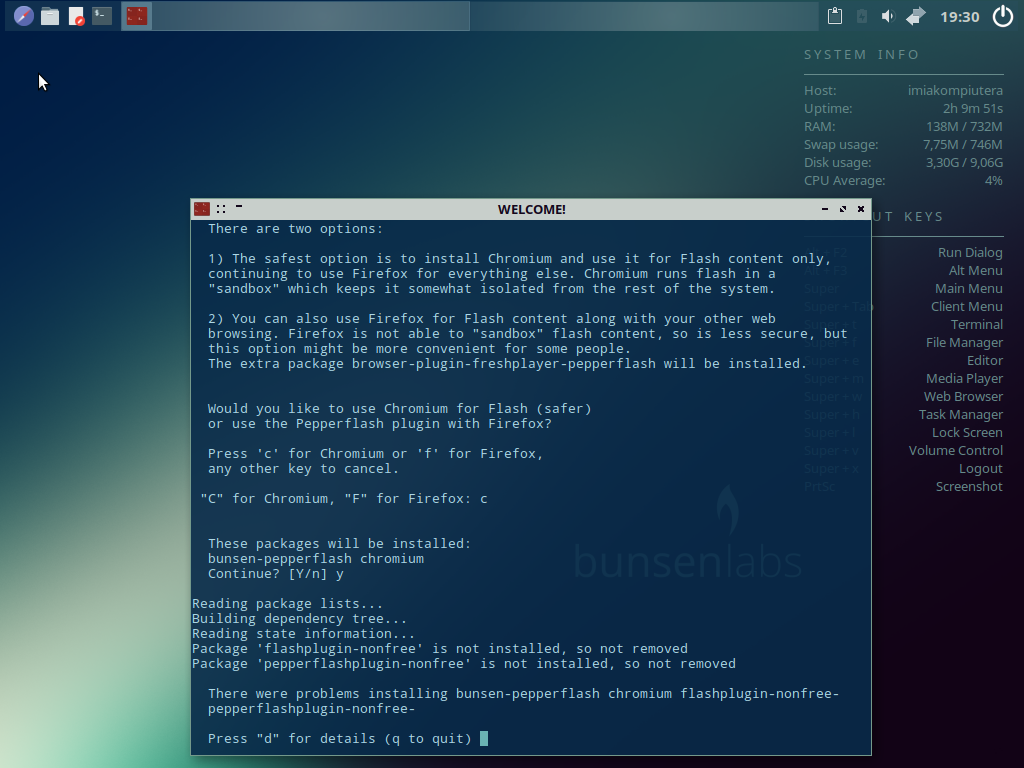The image size is (1024, 768).
Task: Click the RAM value '138M / 732M'
Action: click(x=964, y=126)
